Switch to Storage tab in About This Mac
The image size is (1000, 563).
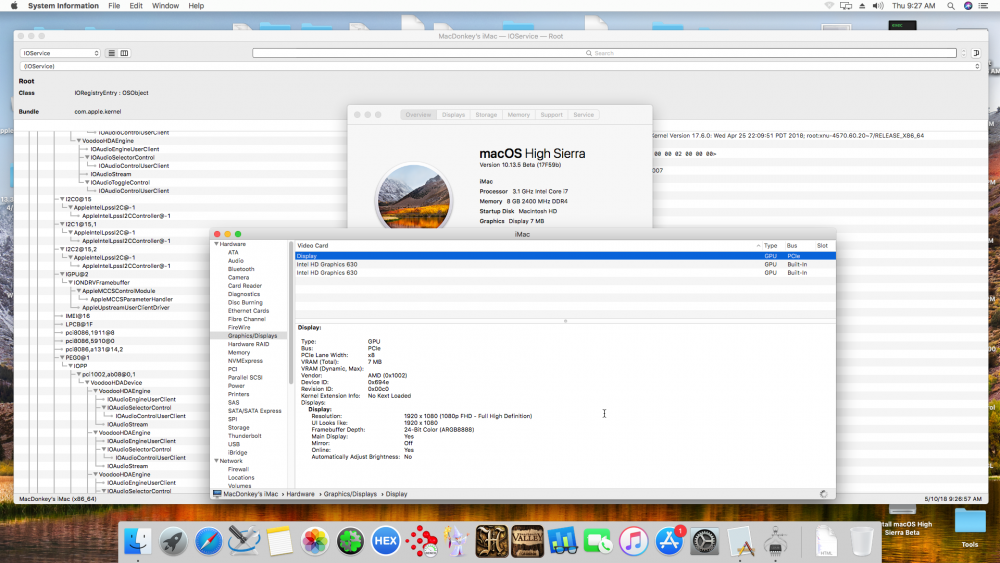coord(486,115)
